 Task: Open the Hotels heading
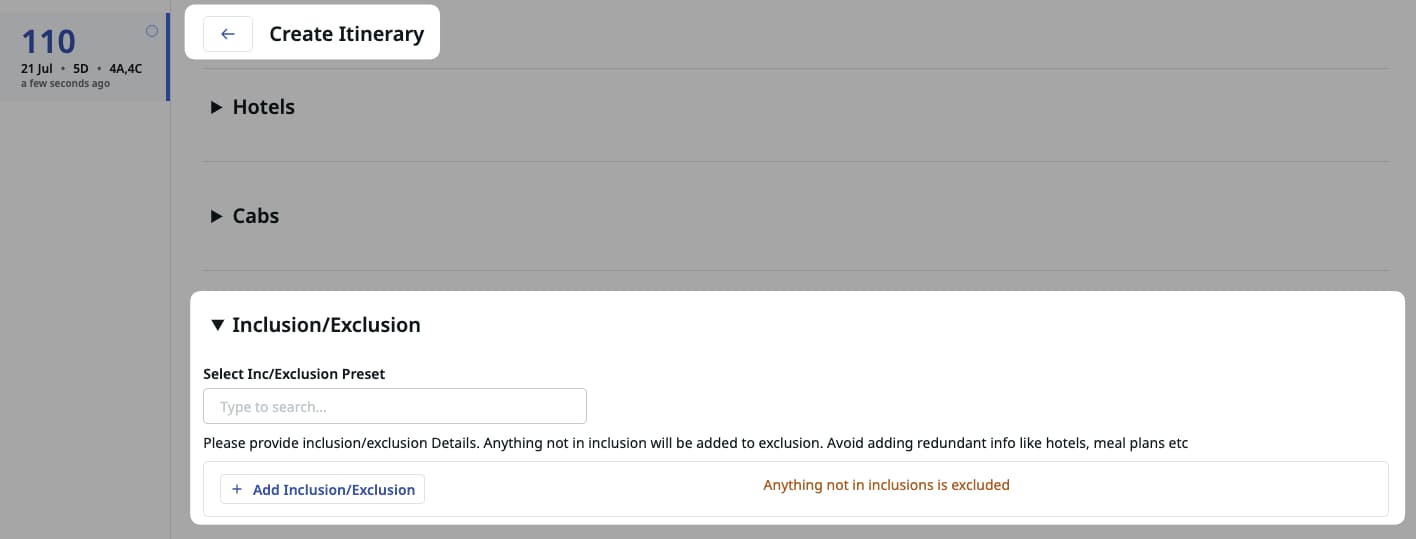[x=263, y=107]
